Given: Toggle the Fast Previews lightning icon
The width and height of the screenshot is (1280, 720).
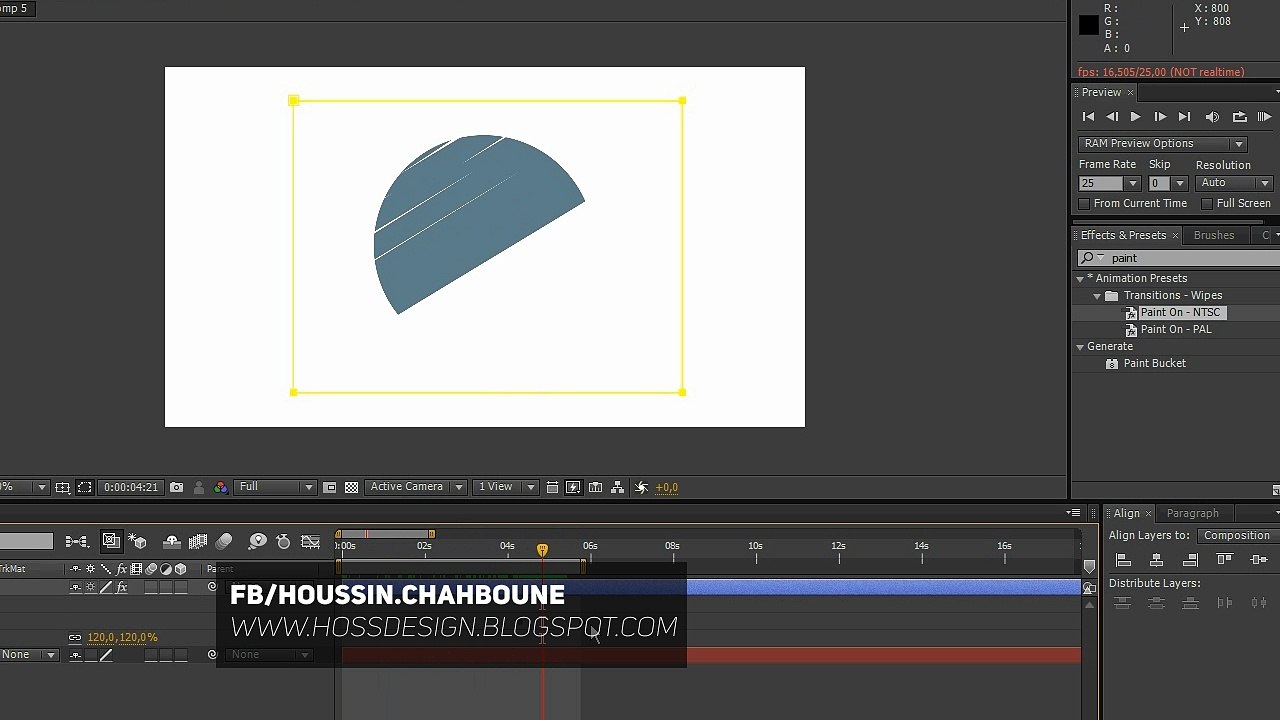Looking at the screenshot, I should point(573,488).
